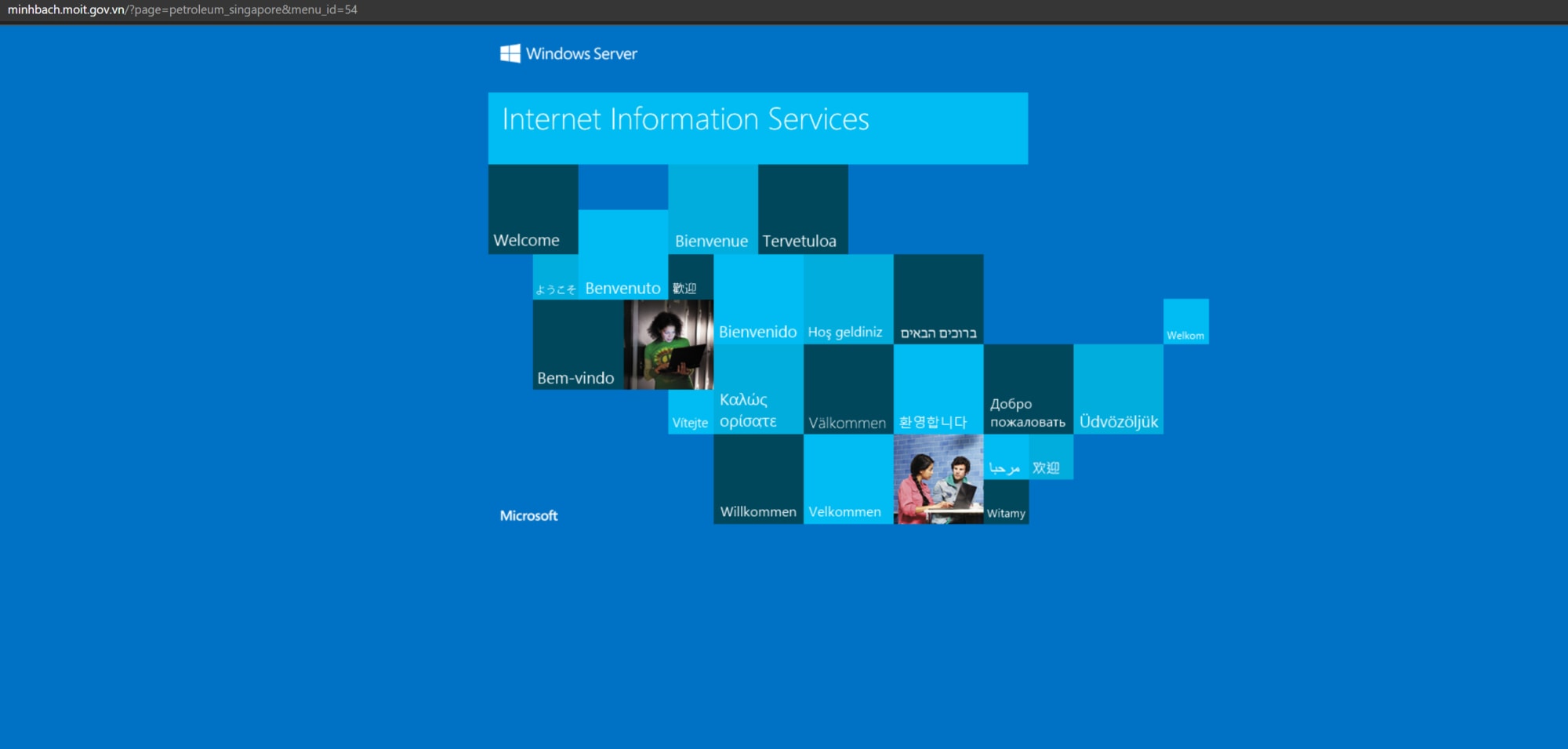The width and height of the screenshot is (1568, 749).
Task: Click the minhbach.moit.gov.vn address bar URL
Action: 182,10
